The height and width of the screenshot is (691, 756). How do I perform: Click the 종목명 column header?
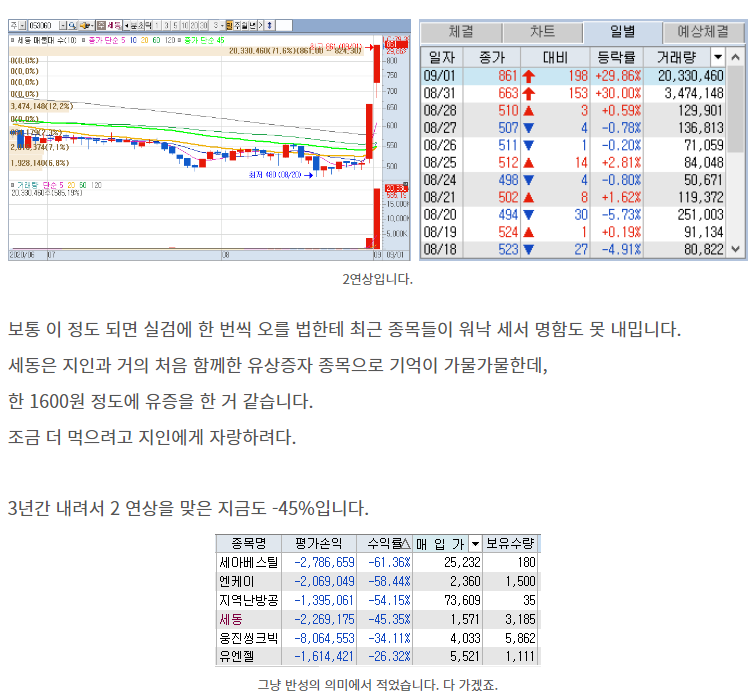[248, 544]
